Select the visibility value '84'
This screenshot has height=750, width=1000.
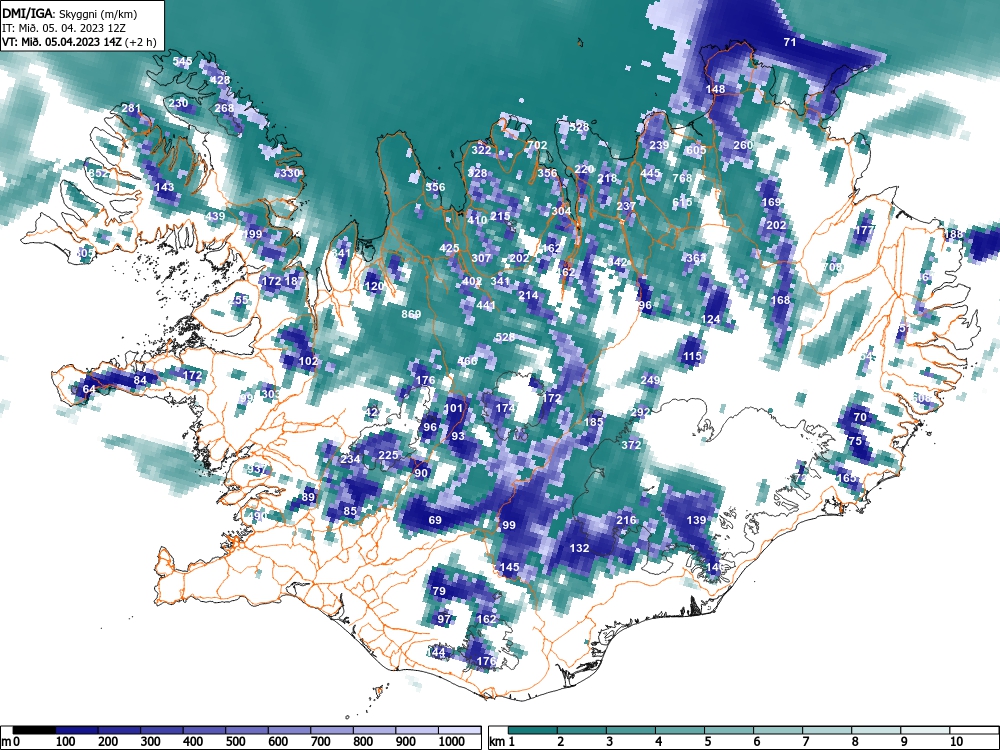140,379
